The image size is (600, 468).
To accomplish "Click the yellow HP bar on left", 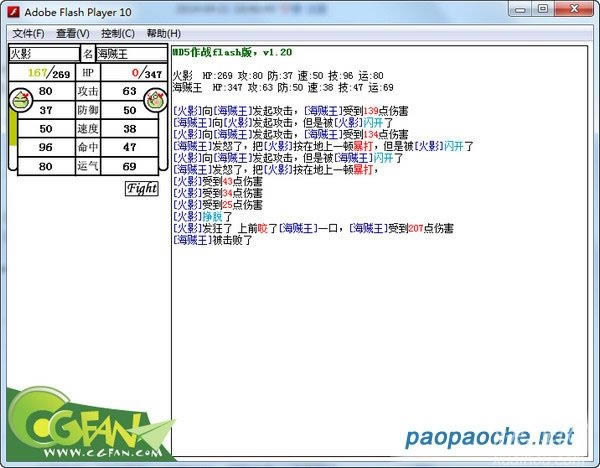I will pos(12,135).
